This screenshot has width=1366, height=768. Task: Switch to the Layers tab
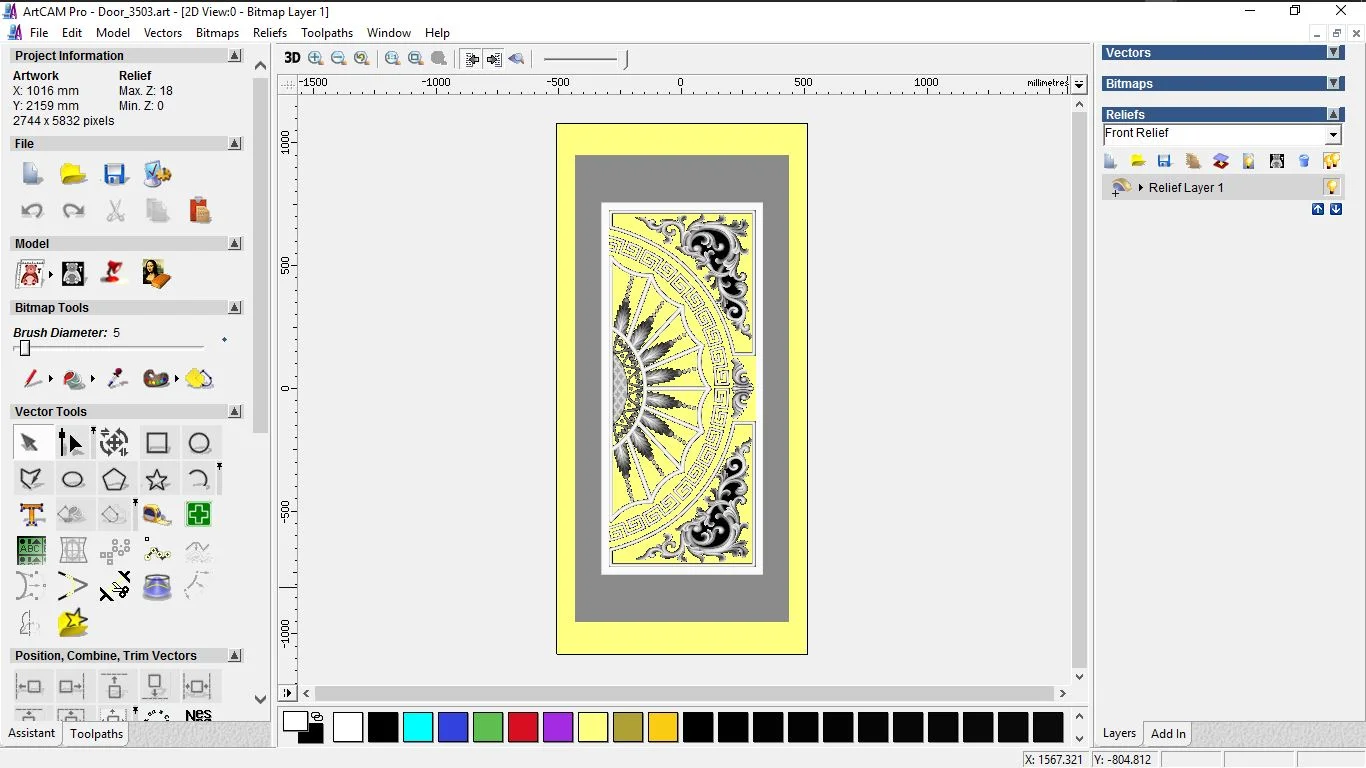(x=1118, y=733)
